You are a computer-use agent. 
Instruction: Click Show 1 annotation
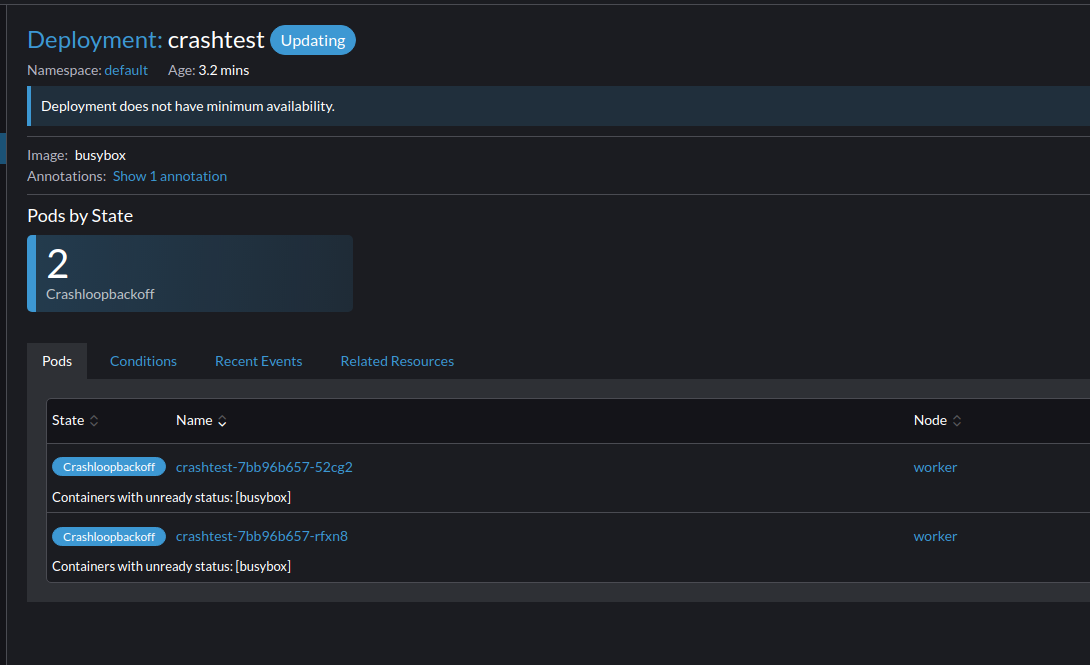(169, 176)
